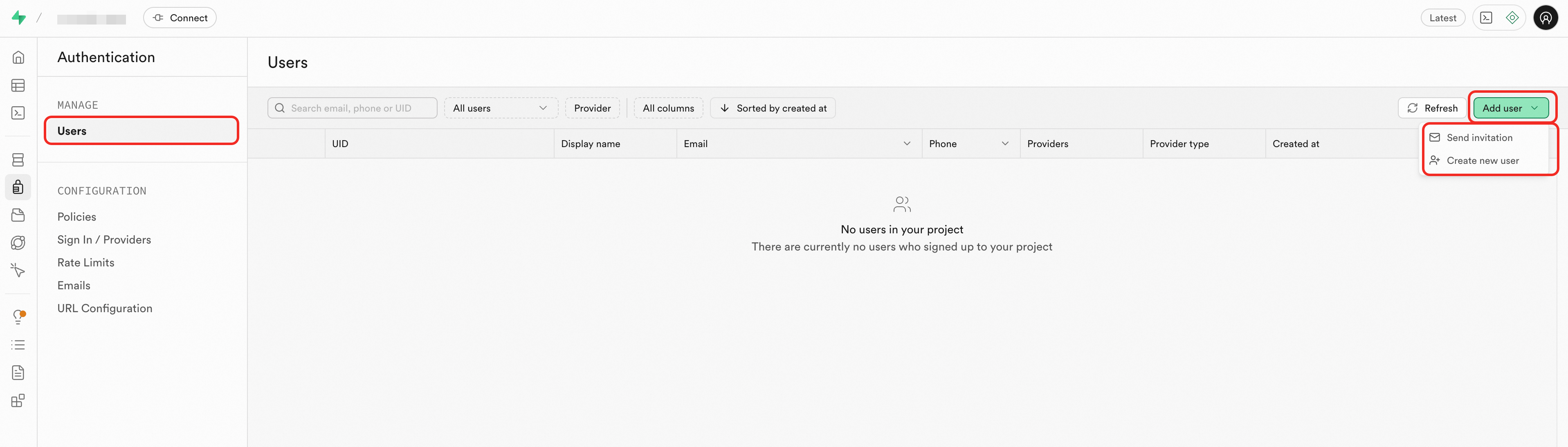Open Integrations sidebar icon

[x=18, y=401]
